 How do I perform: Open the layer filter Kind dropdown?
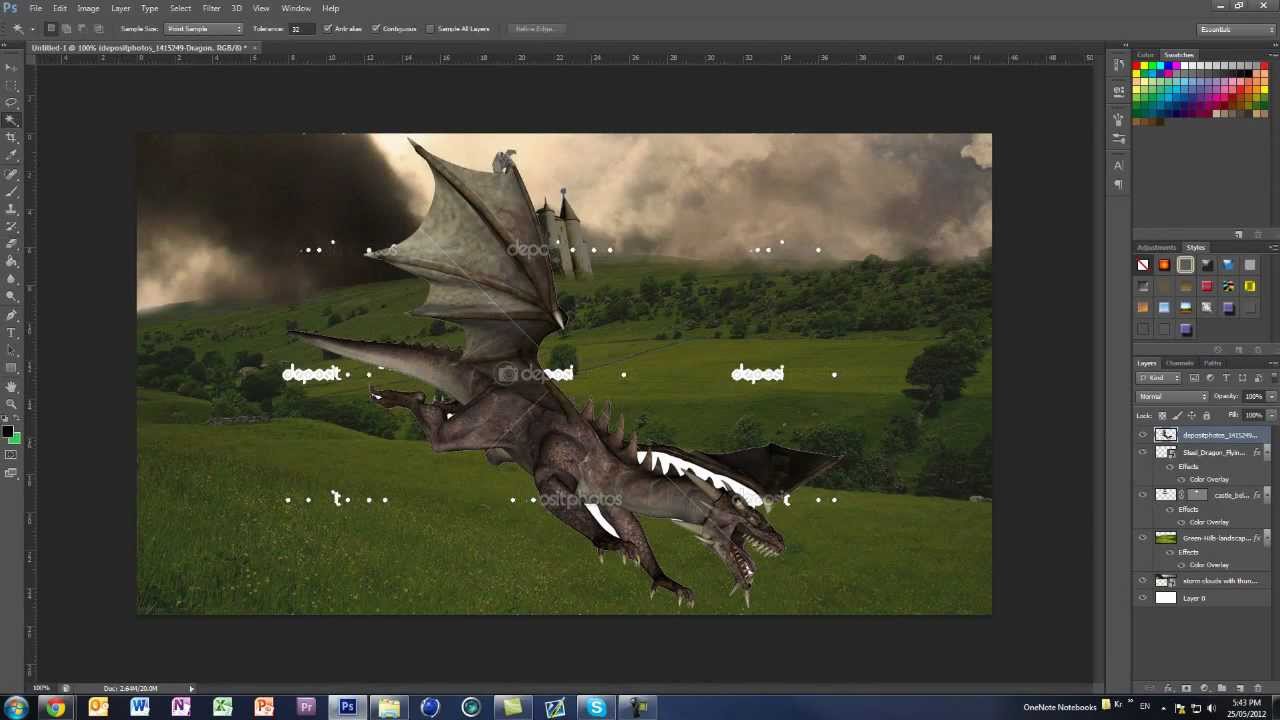pos(1160,378)
